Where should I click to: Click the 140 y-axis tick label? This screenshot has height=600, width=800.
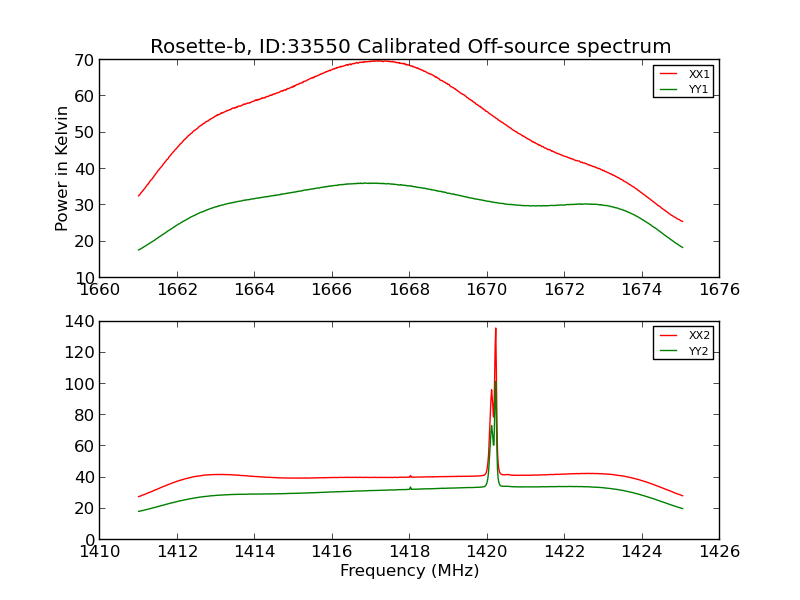coord(80,321)
